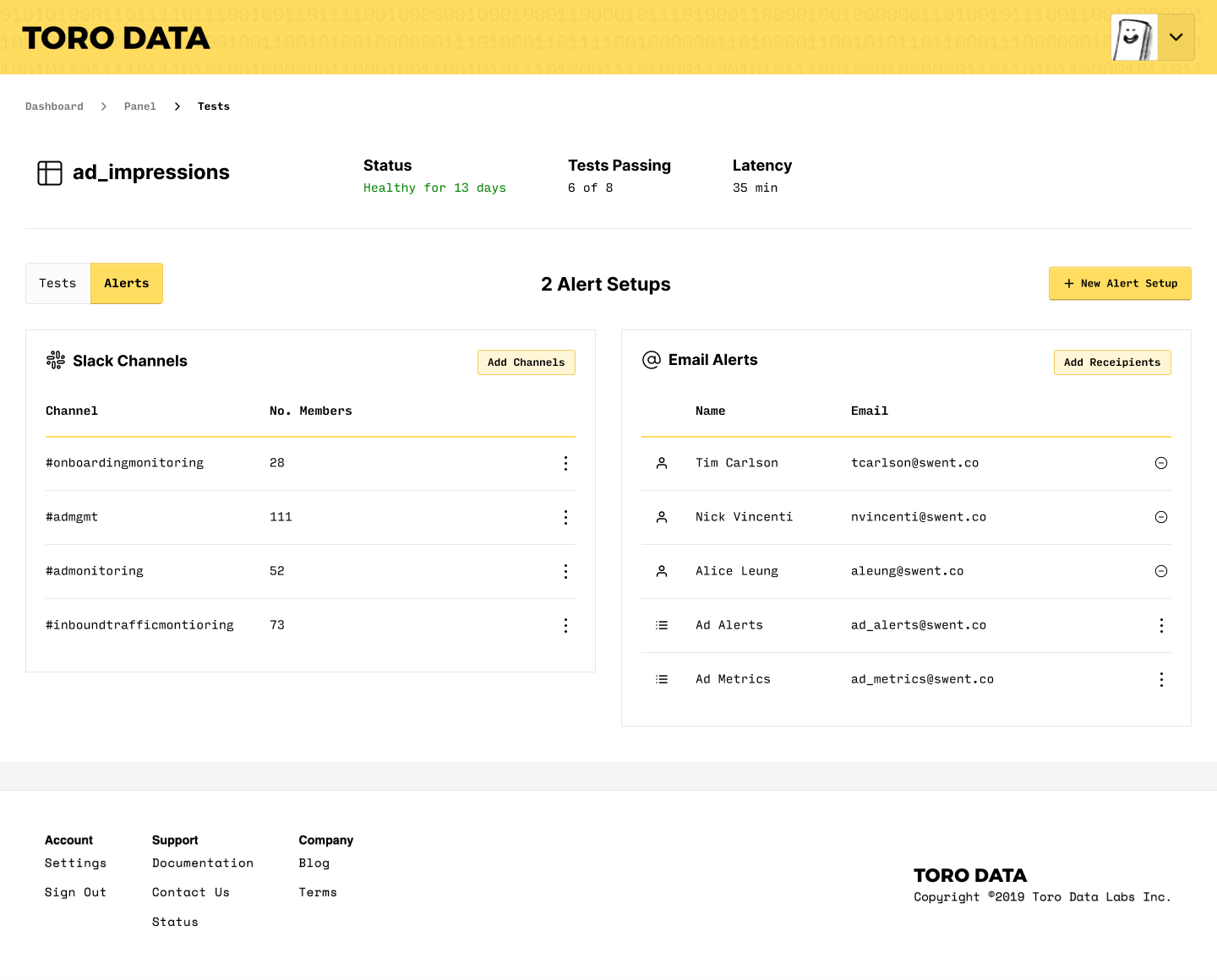The image size is (1217, 980).
Task: Select the Tests breadcrumb item
Action: click(214, 106)
